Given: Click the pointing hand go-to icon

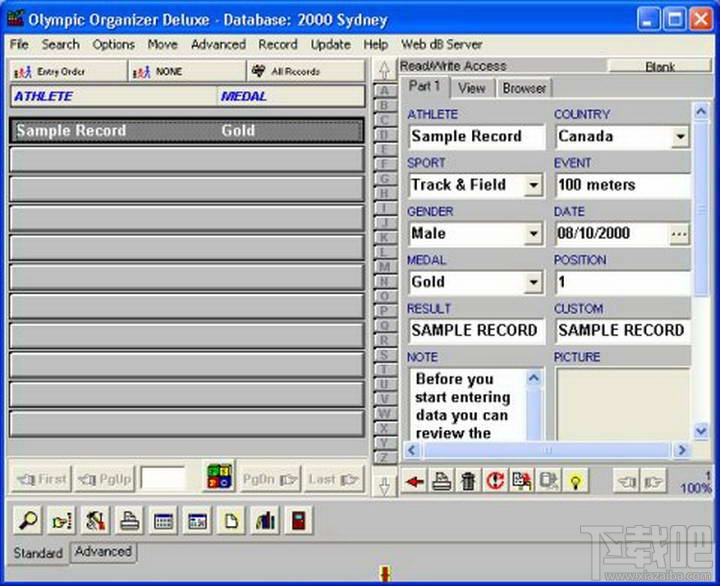Looking at the screenshot, I should 62,520.
